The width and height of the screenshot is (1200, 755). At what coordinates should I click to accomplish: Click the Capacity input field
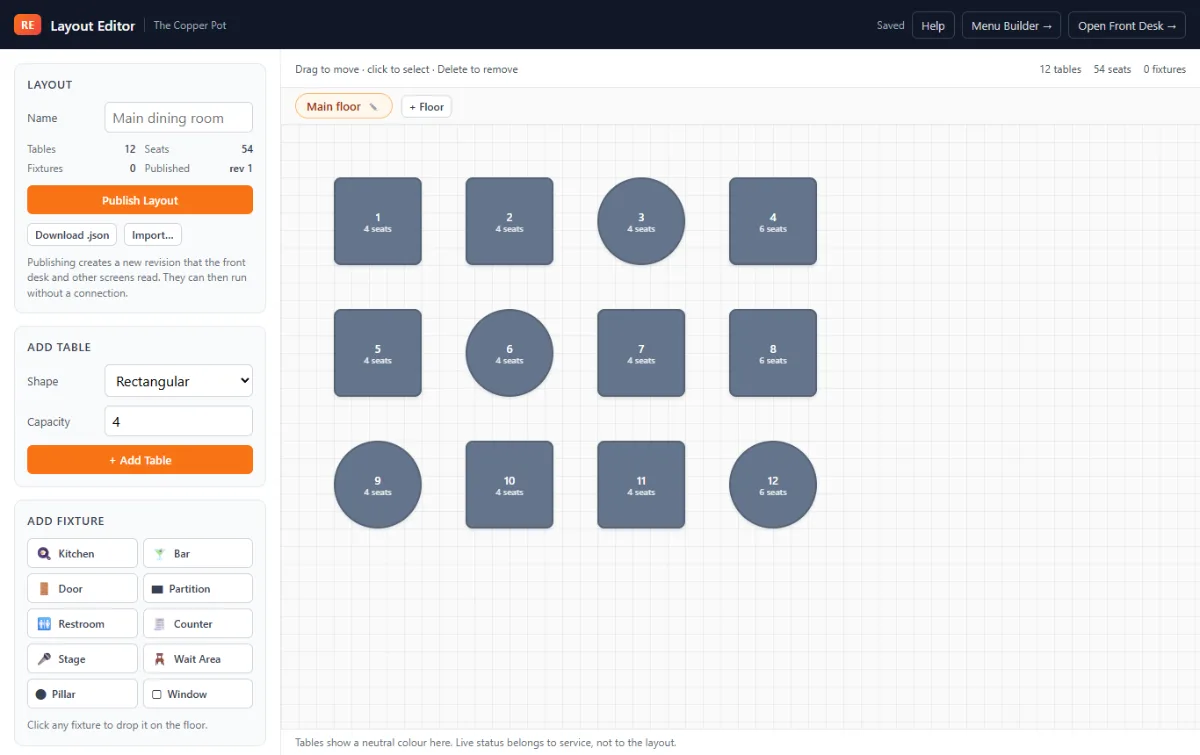179,422
